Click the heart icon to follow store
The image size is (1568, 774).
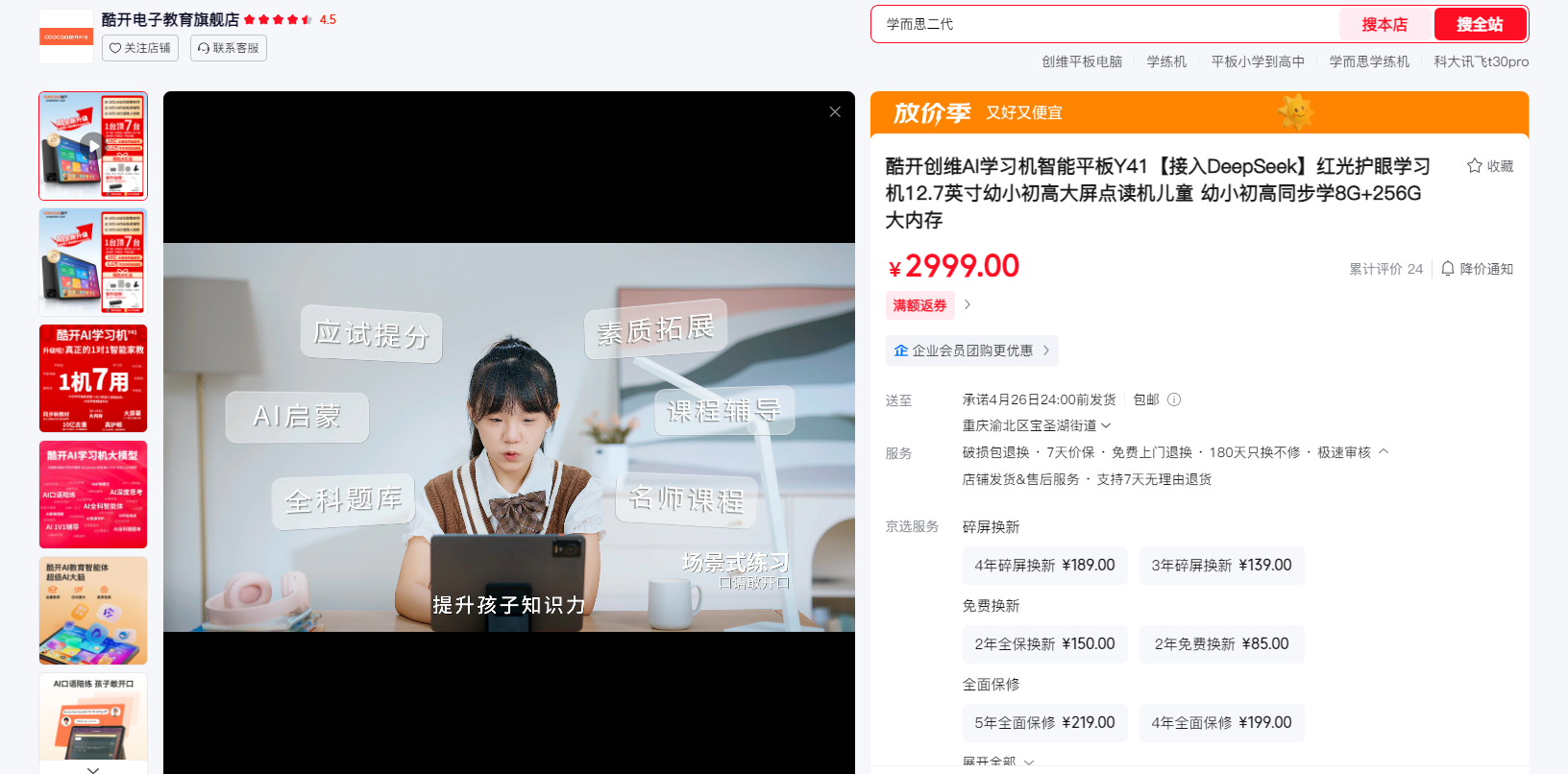(115, 48)
